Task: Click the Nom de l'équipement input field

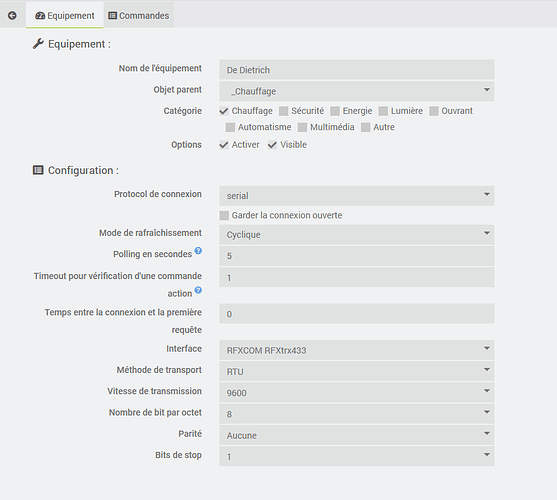Action: coord(357,70)
